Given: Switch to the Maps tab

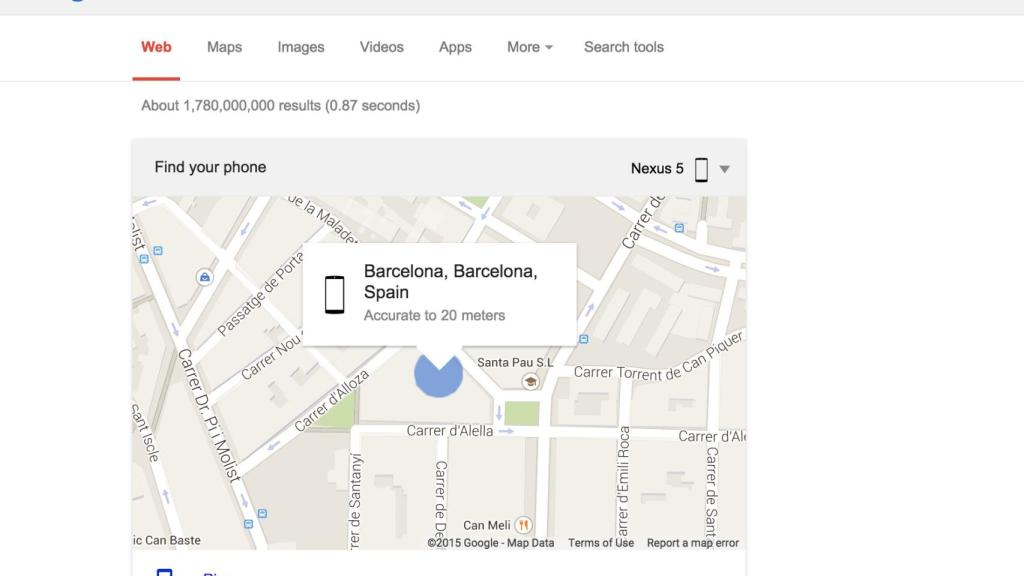Looking at the screenshot, I should pyautogui.click(x=223, y=47).
